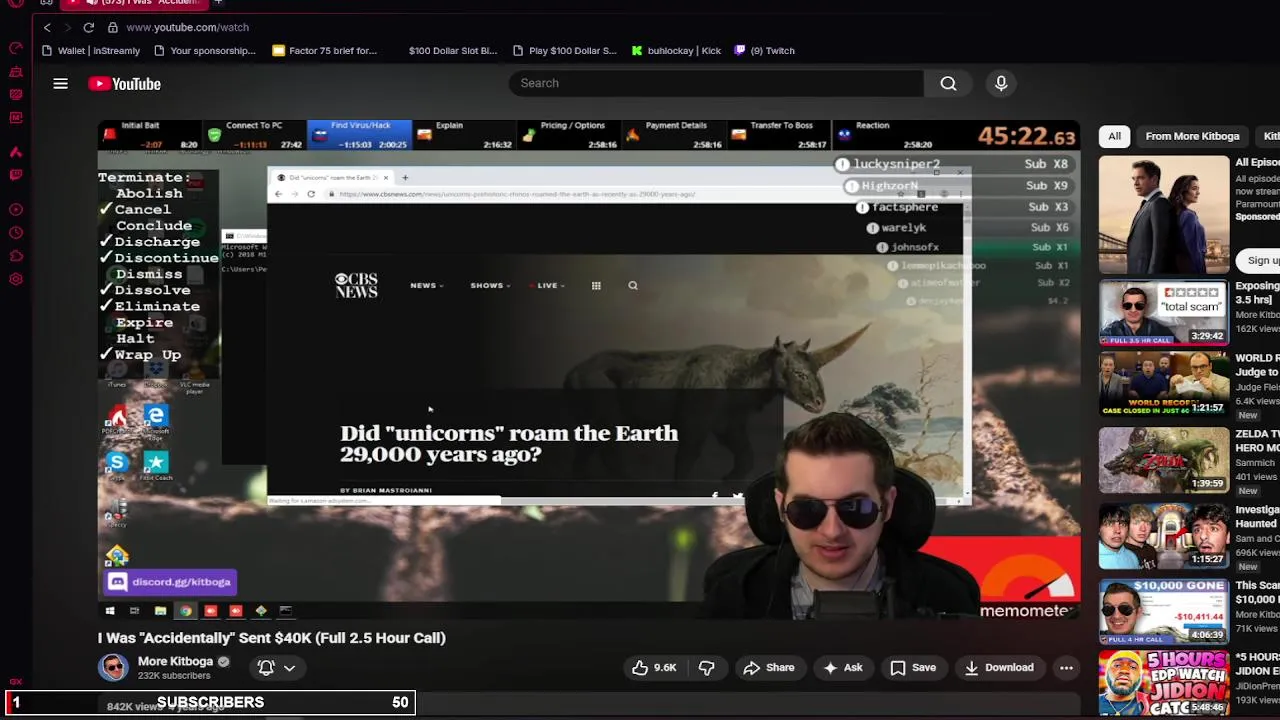Start voice search with the microphone
1280x720 pixels.
tap(1001, 83)
